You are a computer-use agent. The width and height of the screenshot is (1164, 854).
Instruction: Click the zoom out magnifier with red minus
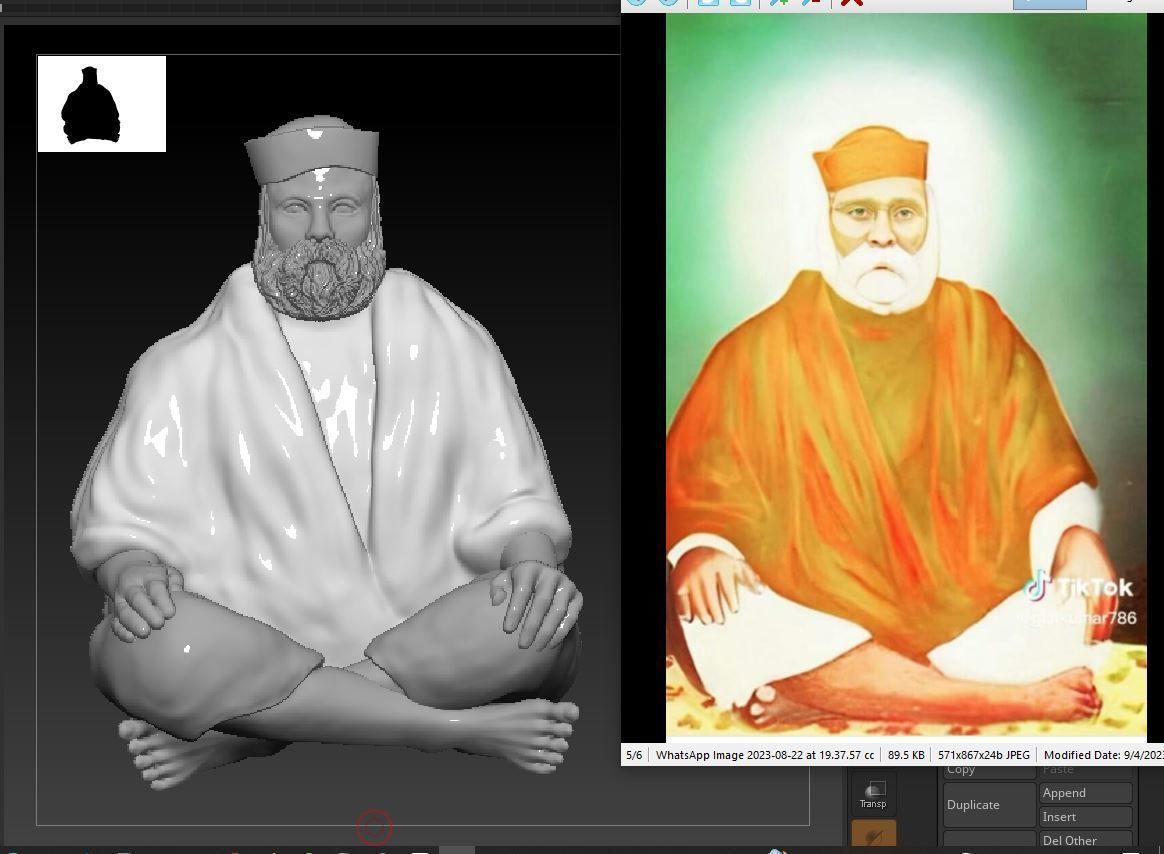tap(811, 3)
